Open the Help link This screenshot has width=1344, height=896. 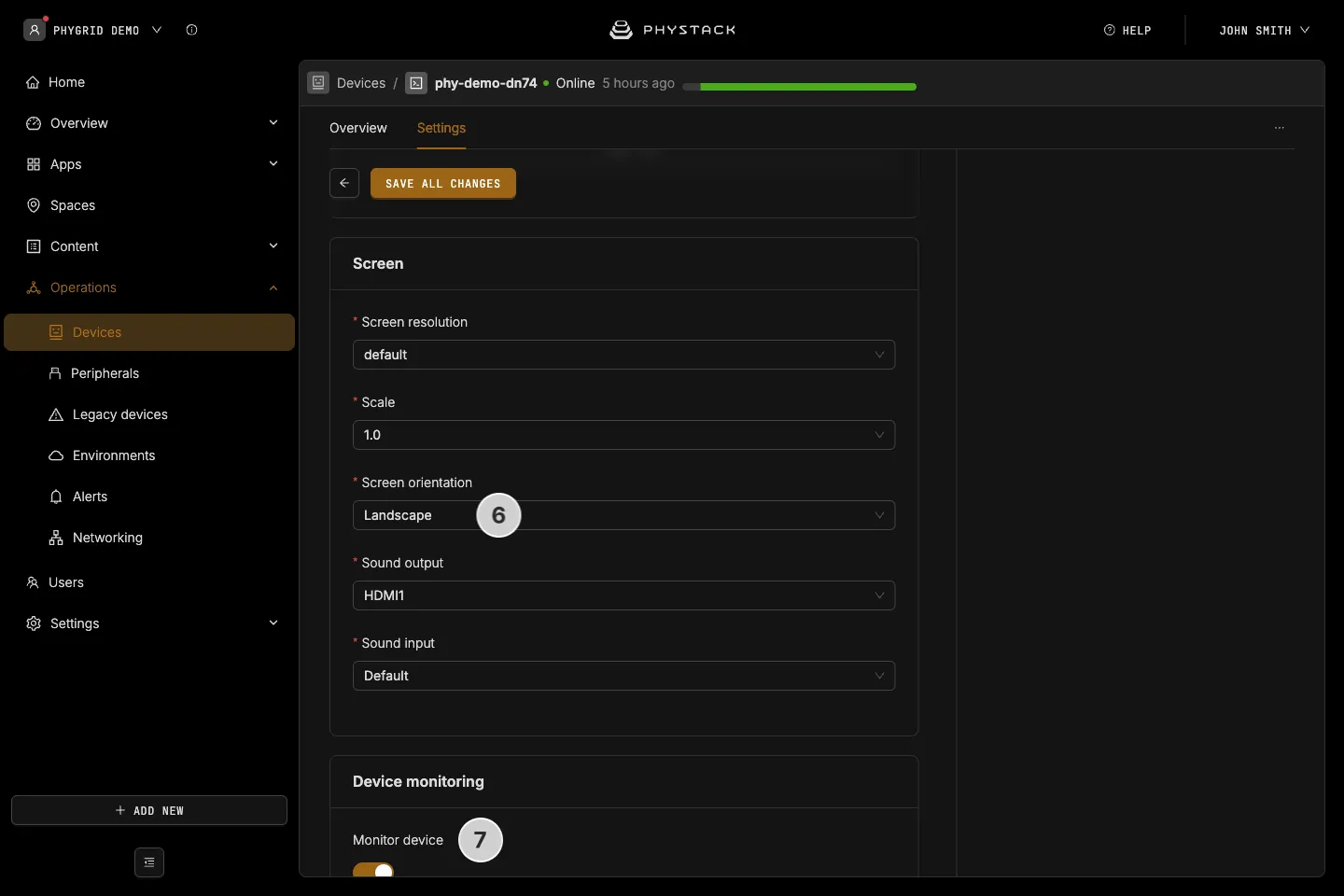1127,30
